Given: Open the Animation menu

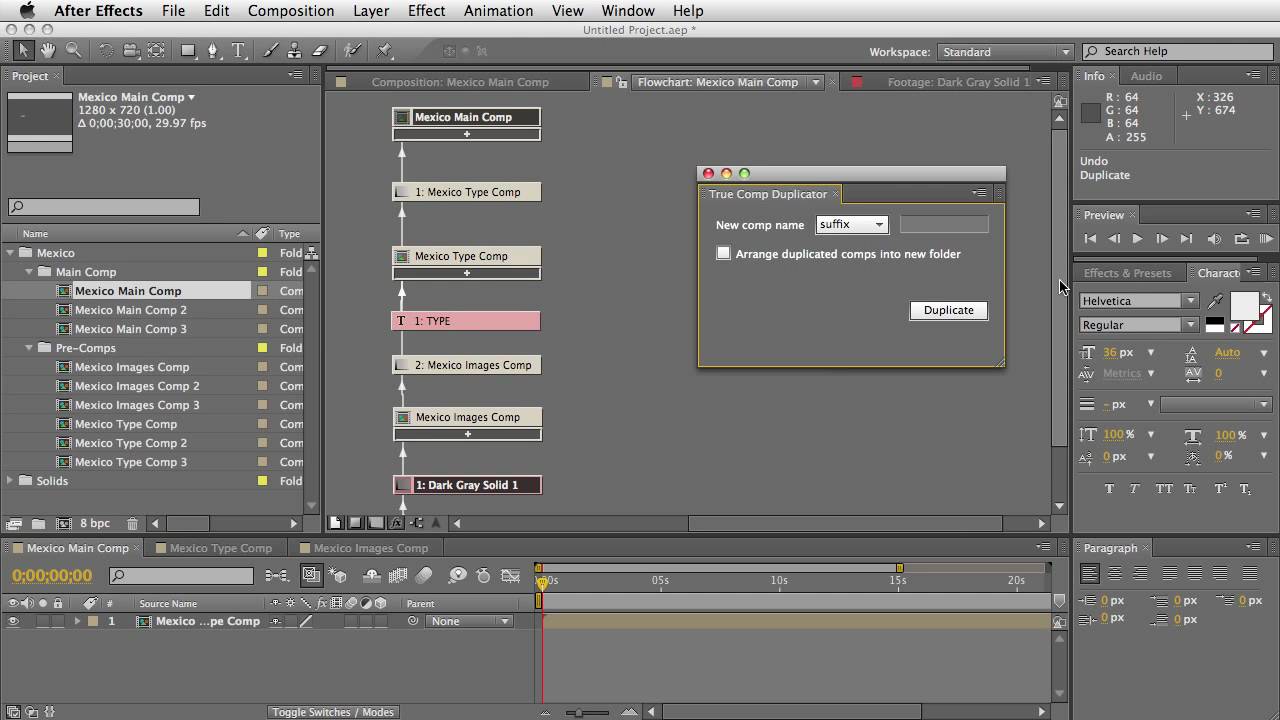Looking at the screenshot, I should tap(498, 11).
